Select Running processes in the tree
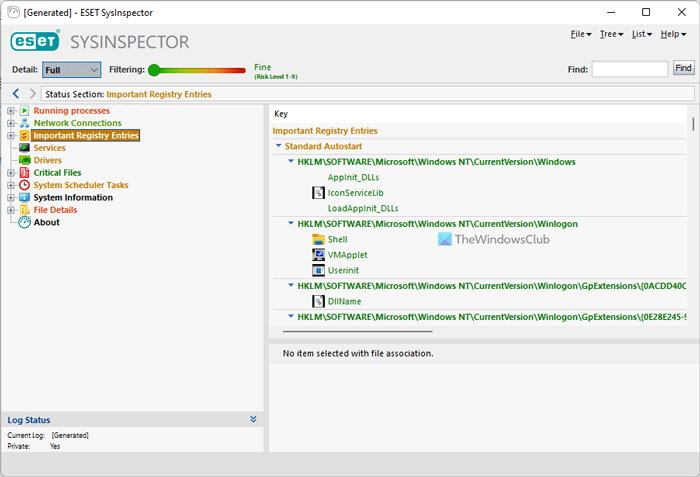The height and width of the screenshot is (477, 700). [x=71, y=110]
